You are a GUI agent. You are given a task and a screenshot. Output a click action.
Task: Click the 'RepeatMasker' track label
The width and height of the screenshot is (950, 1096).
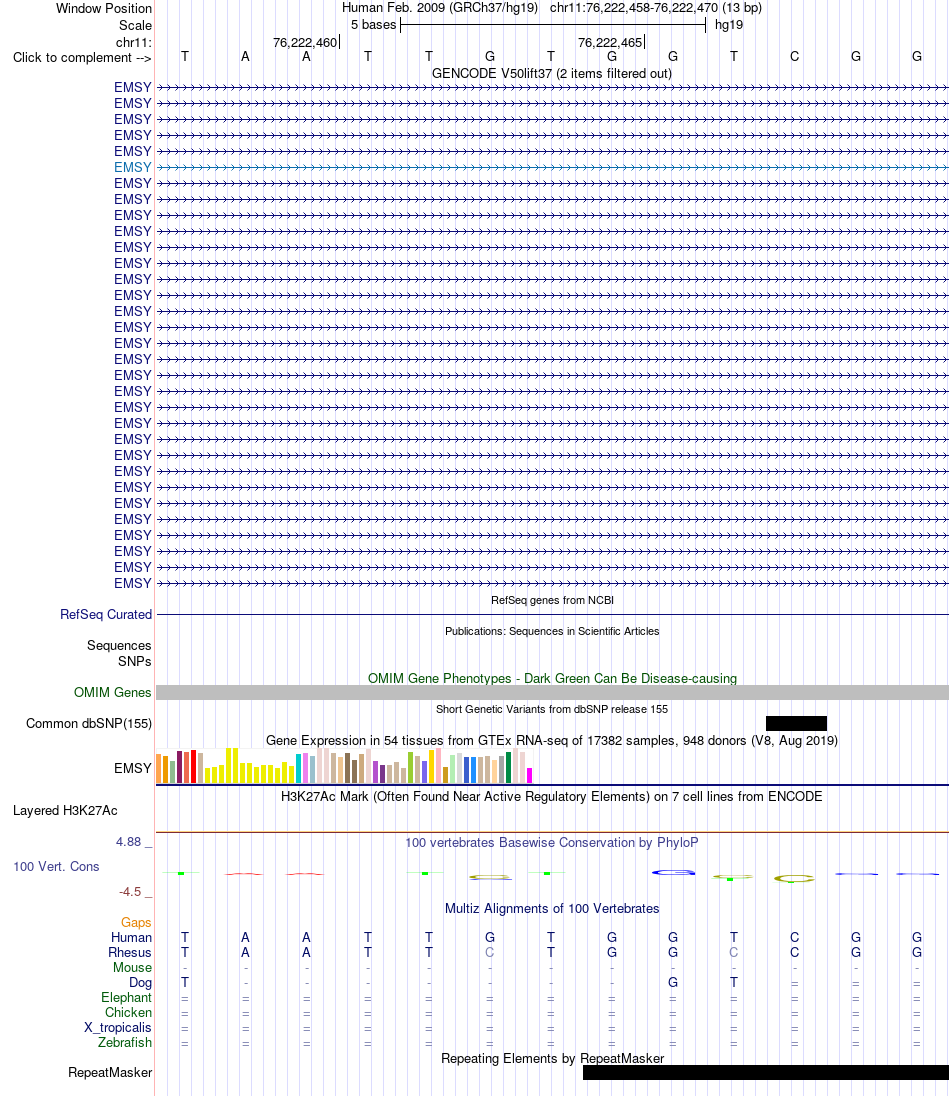[110, 1073]
